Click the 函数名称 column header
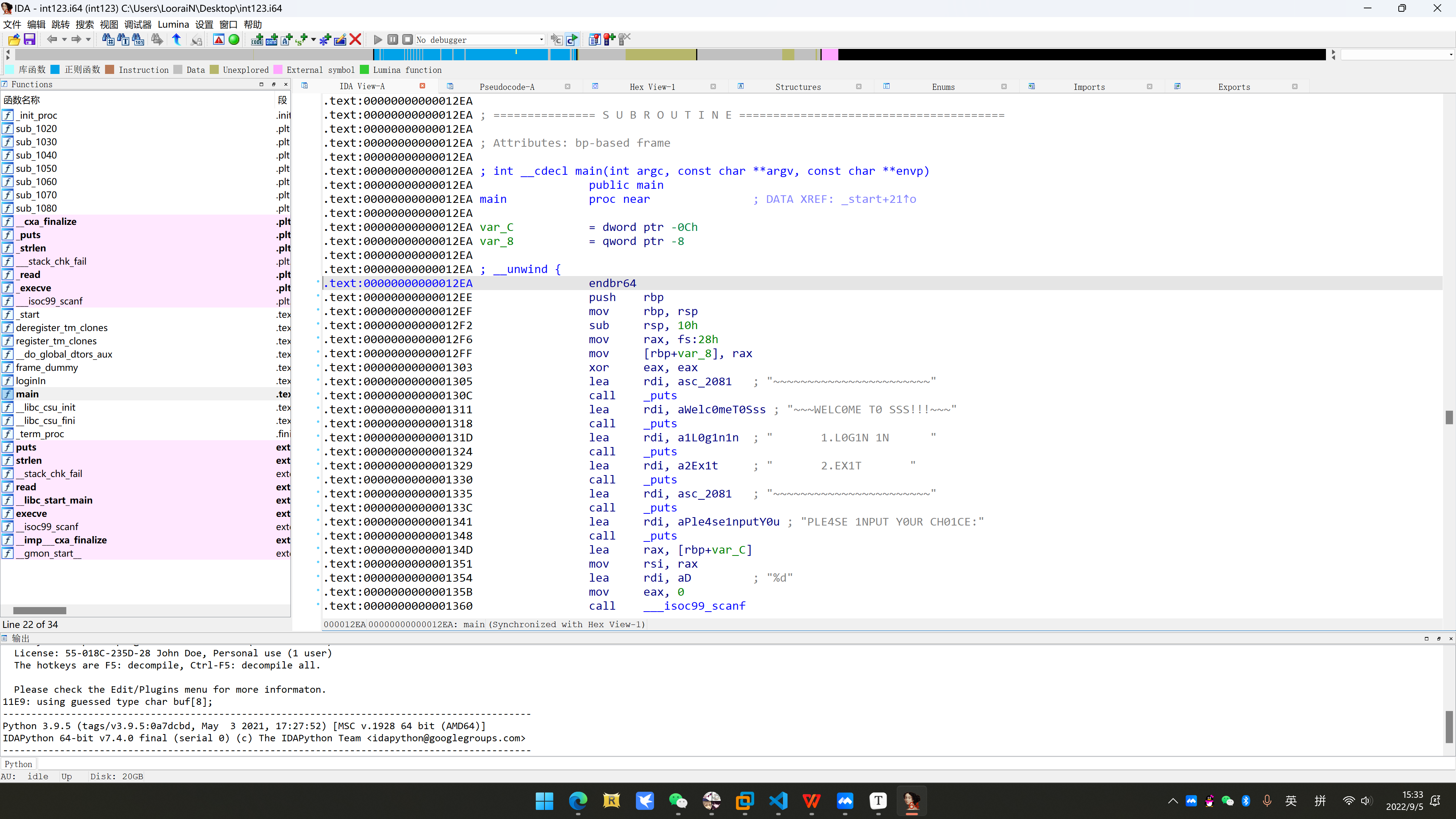 137,100
